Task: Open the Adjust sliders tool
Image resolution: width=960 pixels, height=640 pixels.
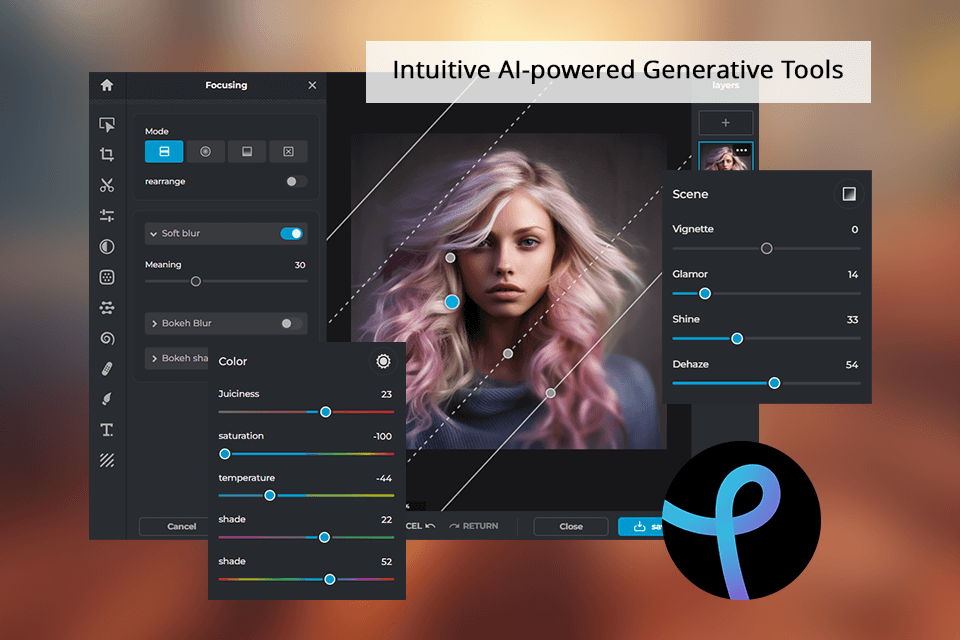Action: click(x=107, y=216)
